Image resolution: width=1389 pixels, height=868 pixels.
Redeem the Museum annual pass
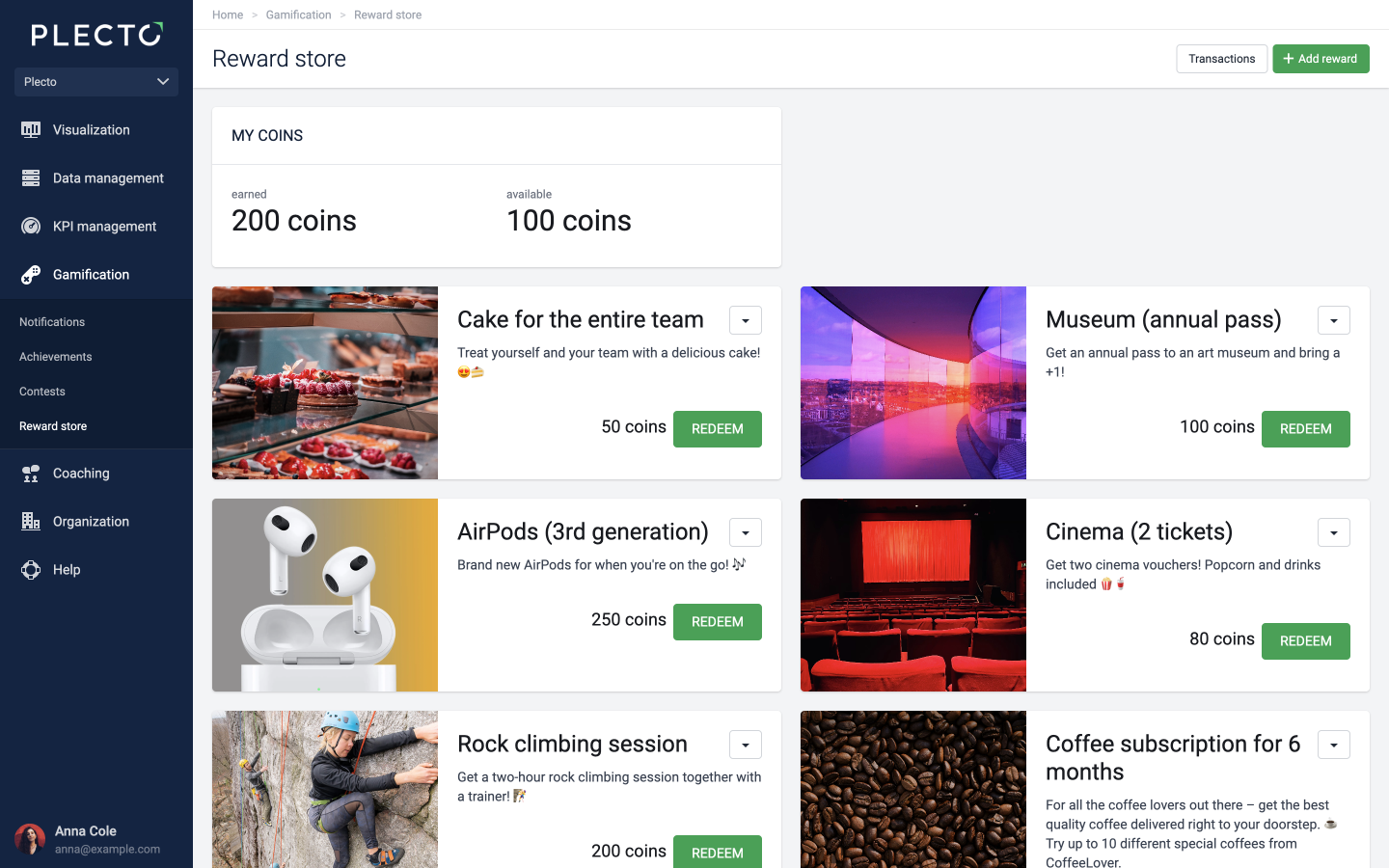coord(1306,429)
